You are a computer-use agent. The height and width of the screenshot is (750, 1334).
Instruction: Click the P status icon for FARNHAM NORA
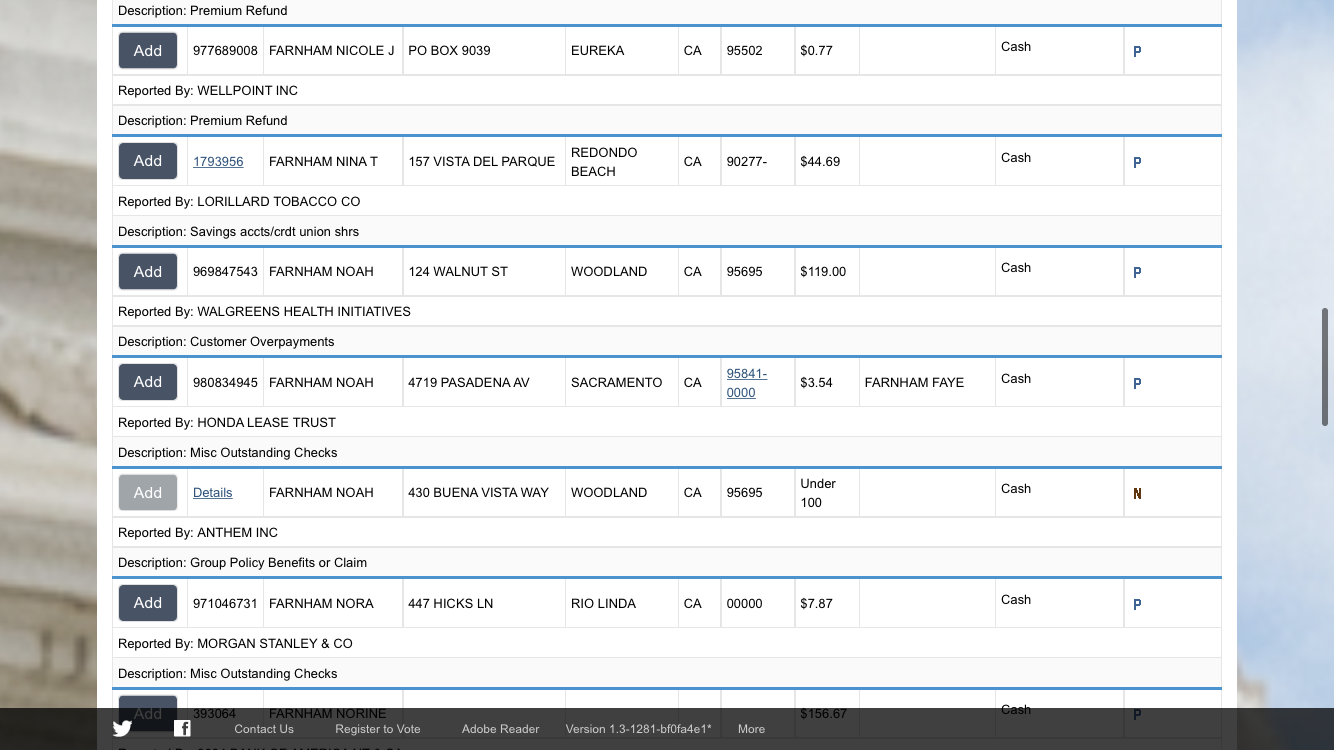tap(1137, 604)
